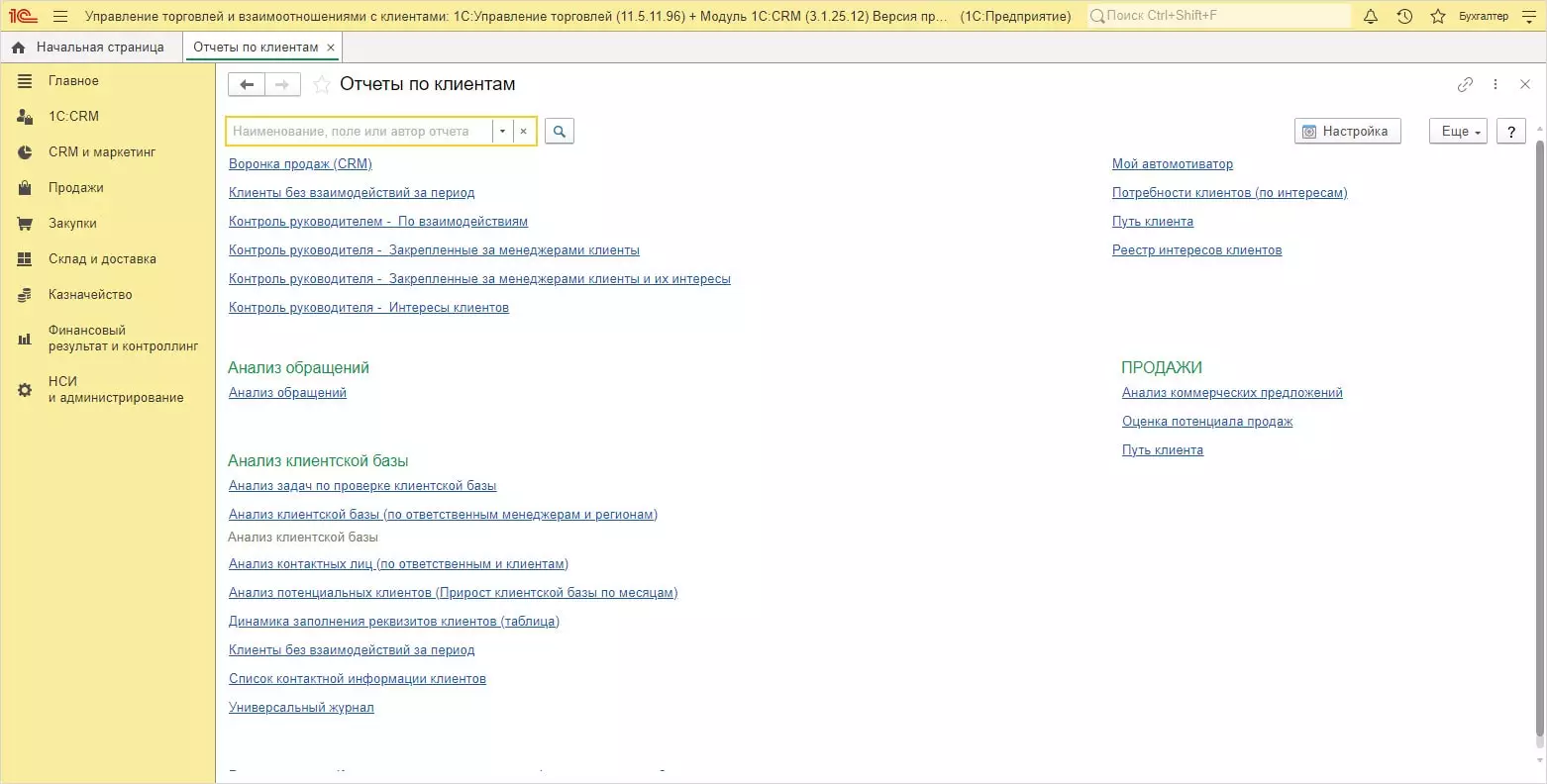Open the Еще dropdown menu

[x=1458, y=131]
